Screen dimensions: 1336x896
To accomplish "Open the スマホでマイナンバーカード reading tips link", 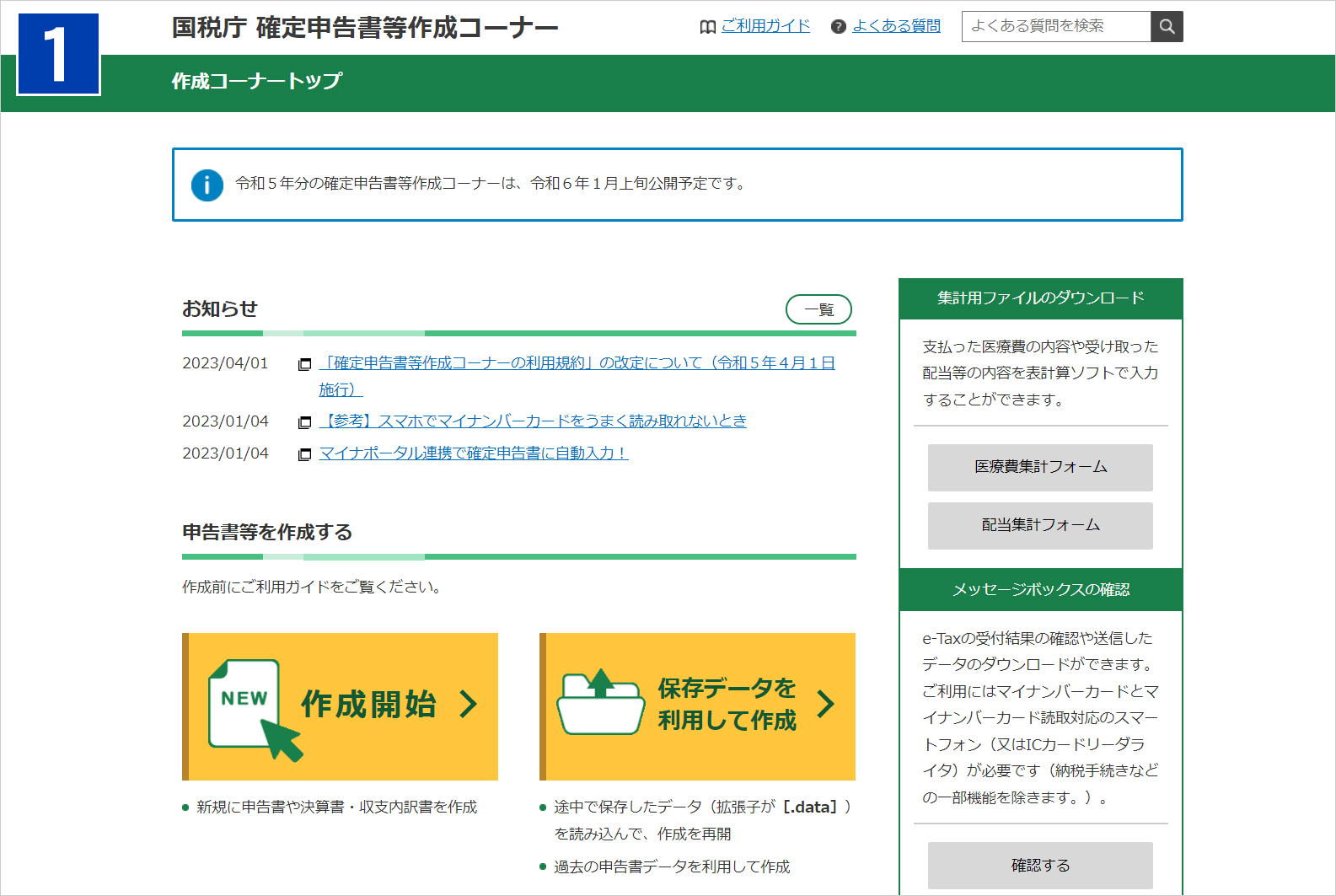I will point(533,421).
